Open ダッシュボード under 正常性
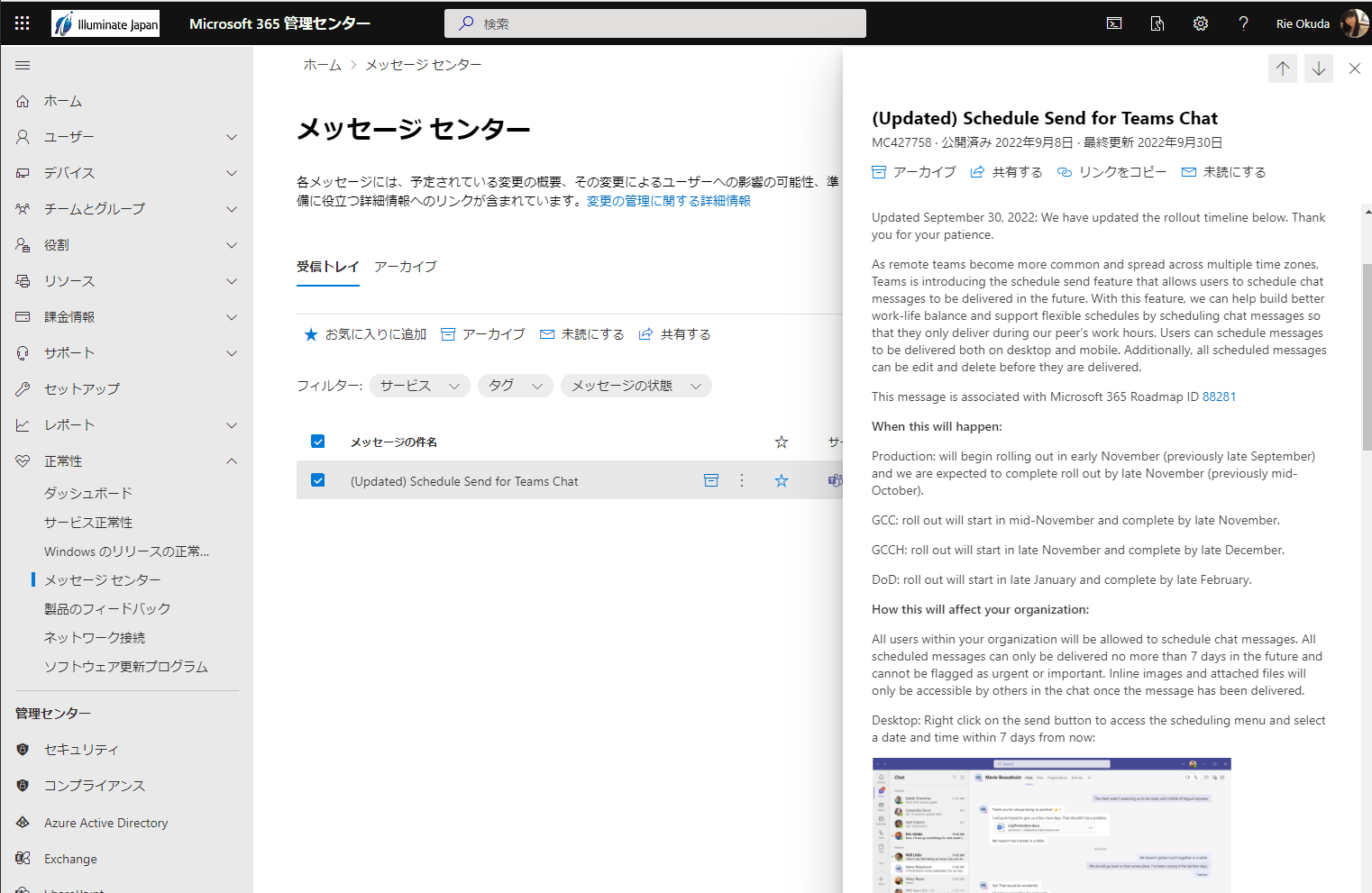The width and height of the screenshot is (1372, 893). pyautogui.click(x=88, y=494)
